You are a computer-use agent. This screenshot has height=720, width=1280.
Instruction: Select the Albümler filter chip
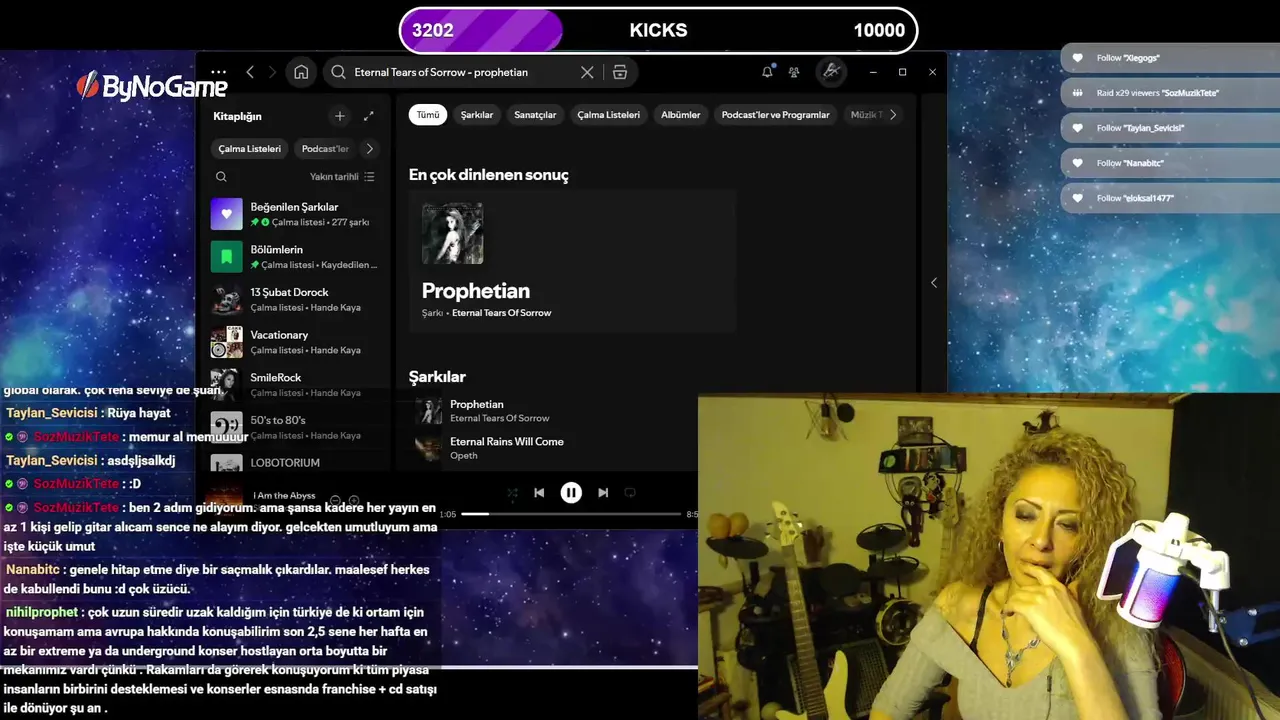pos(681,115)
